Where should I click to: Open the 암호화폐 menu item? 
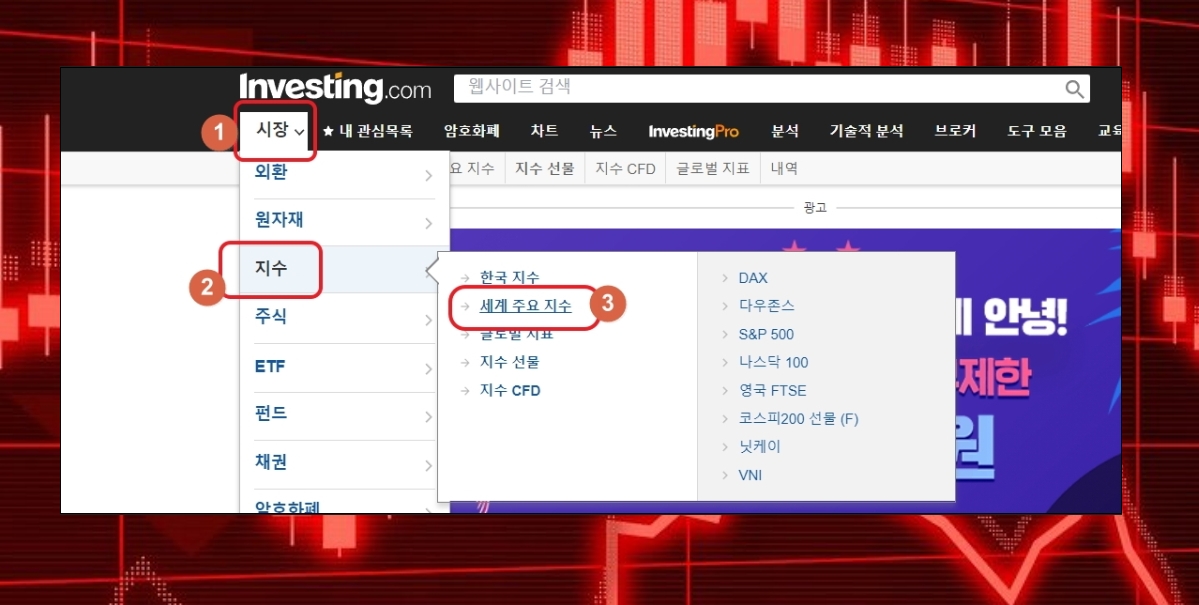[x=472, y=131]
